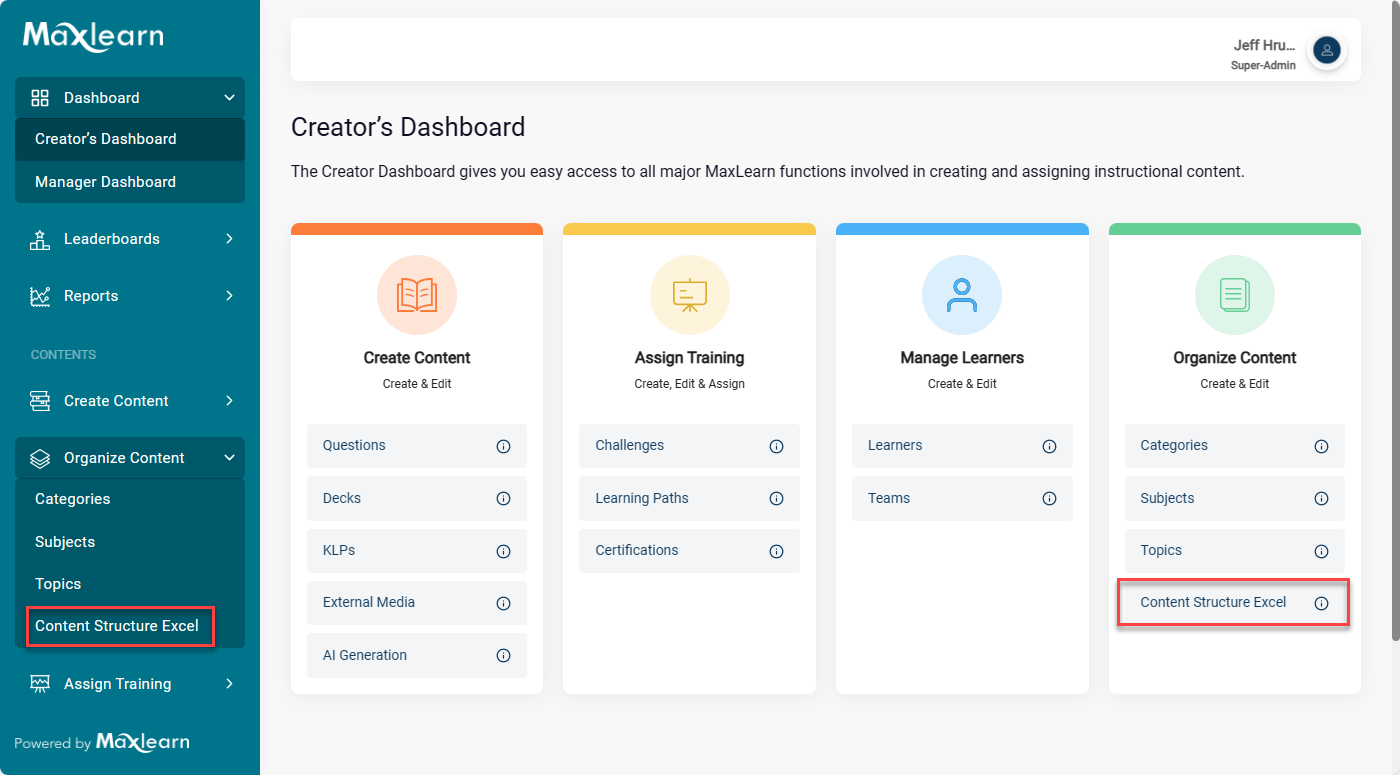This screenshot has width=1400, height=775.
Task: Click the Manage Learners person icon
Action: [962, 295]
